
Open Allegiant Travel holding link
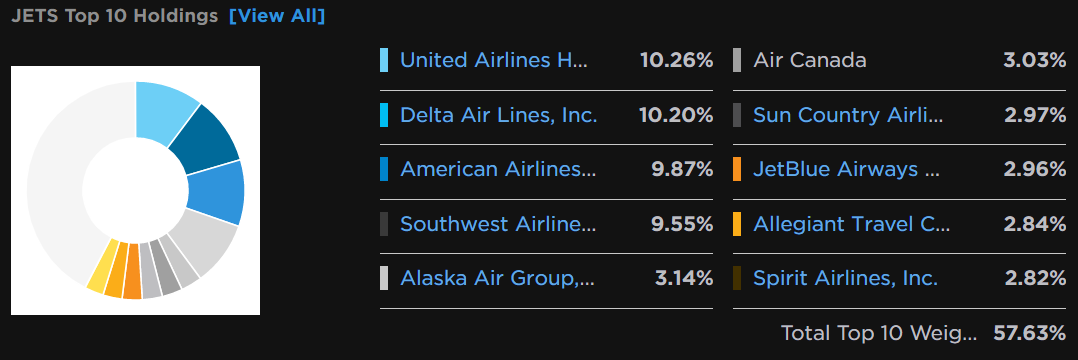(851, 224)
